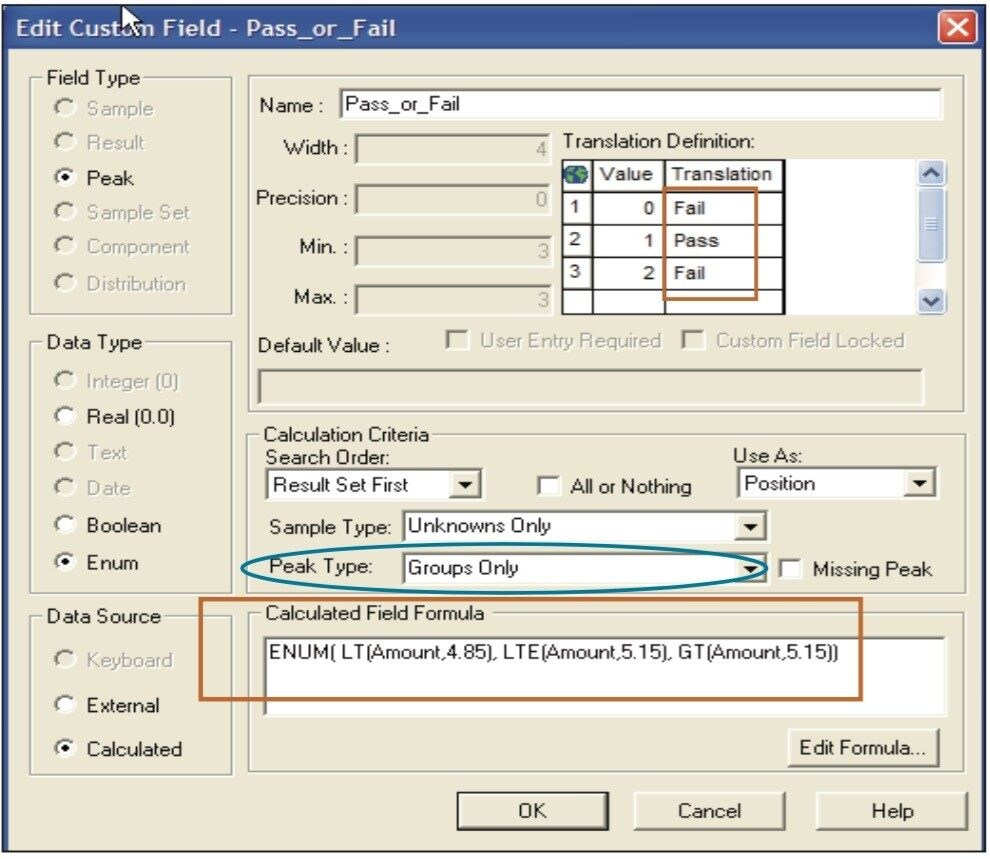Close the Edit Custom Field dialog
This screenshot has width=990, height=859.
957,27
